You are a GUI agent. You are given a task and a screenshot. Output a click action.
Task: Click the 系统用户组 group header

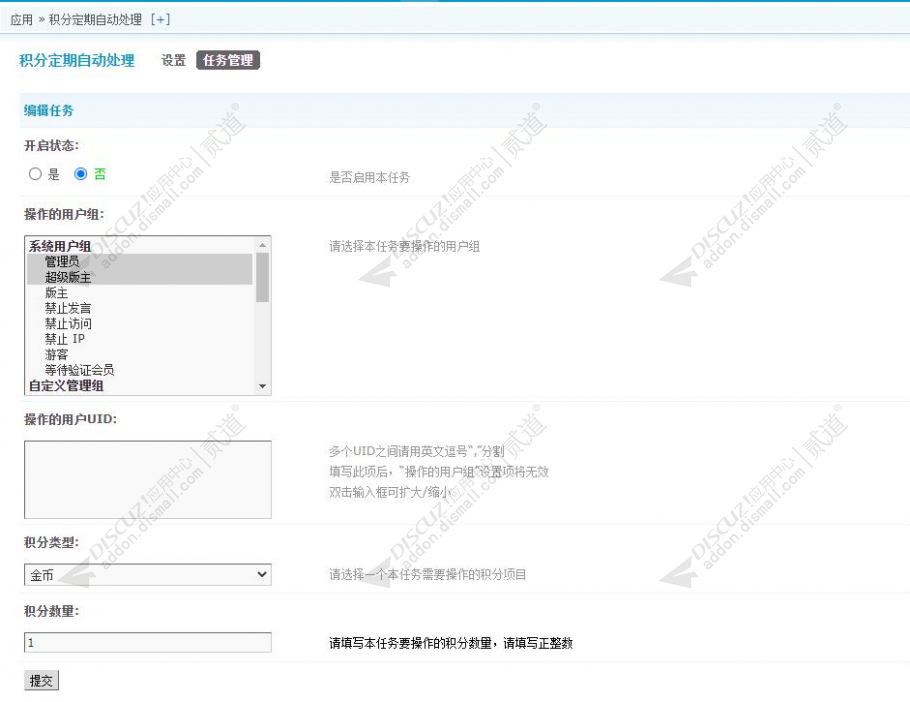click(60, 246)
